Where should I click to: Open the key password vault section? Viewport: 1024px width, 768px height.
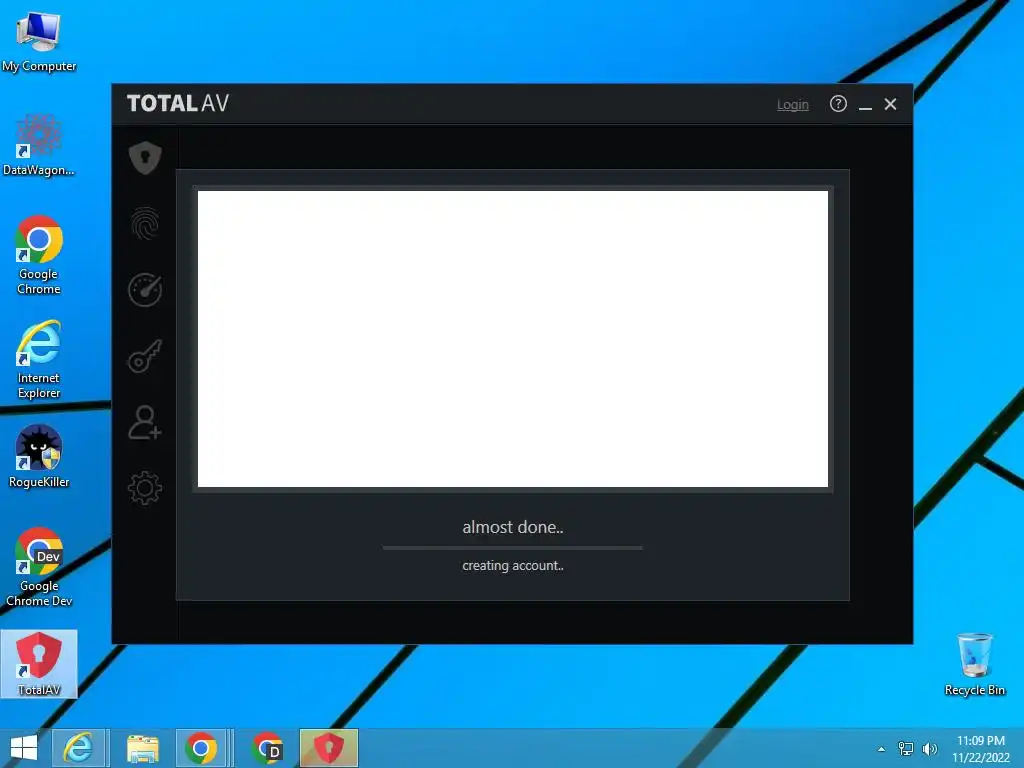(145, 356)
